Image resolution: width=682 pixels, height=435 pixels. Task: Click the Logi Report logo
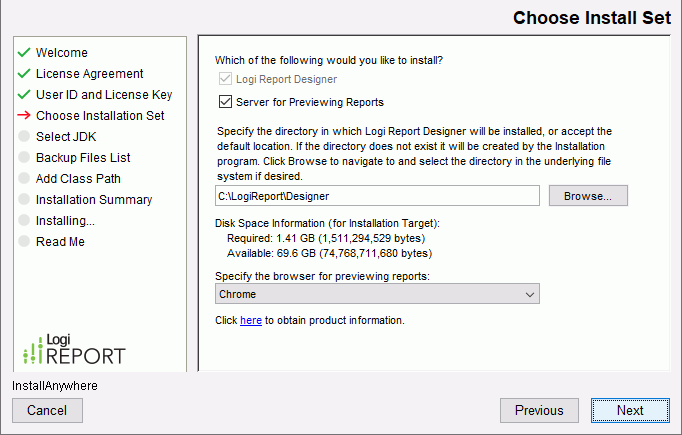[x=74, y=349]
